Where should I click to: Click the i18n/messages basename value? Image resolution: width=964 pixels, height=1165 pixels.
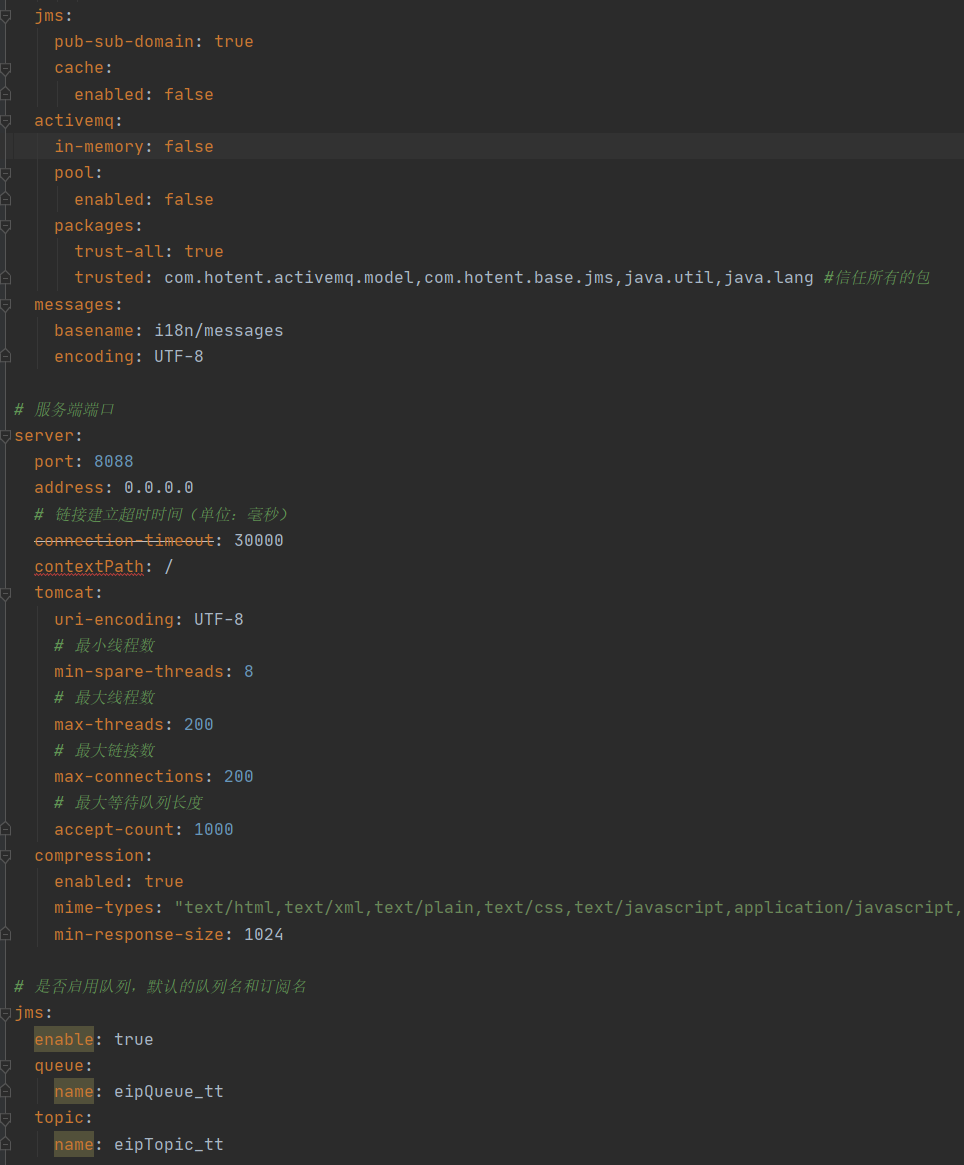point(218,331)
